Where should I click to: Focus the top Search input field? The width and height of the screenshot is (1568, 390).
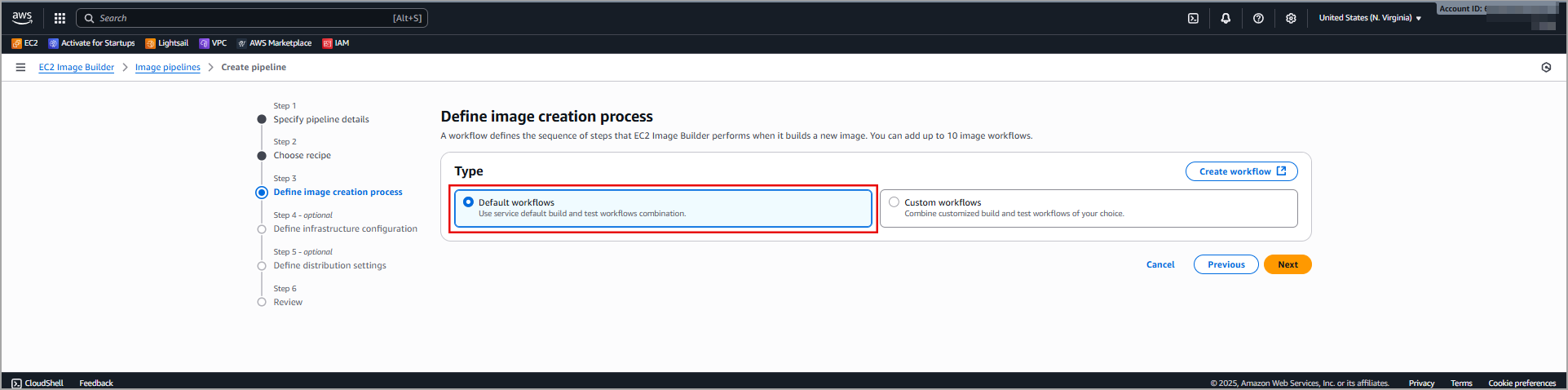pyautogui.click(x=252, y=18)
